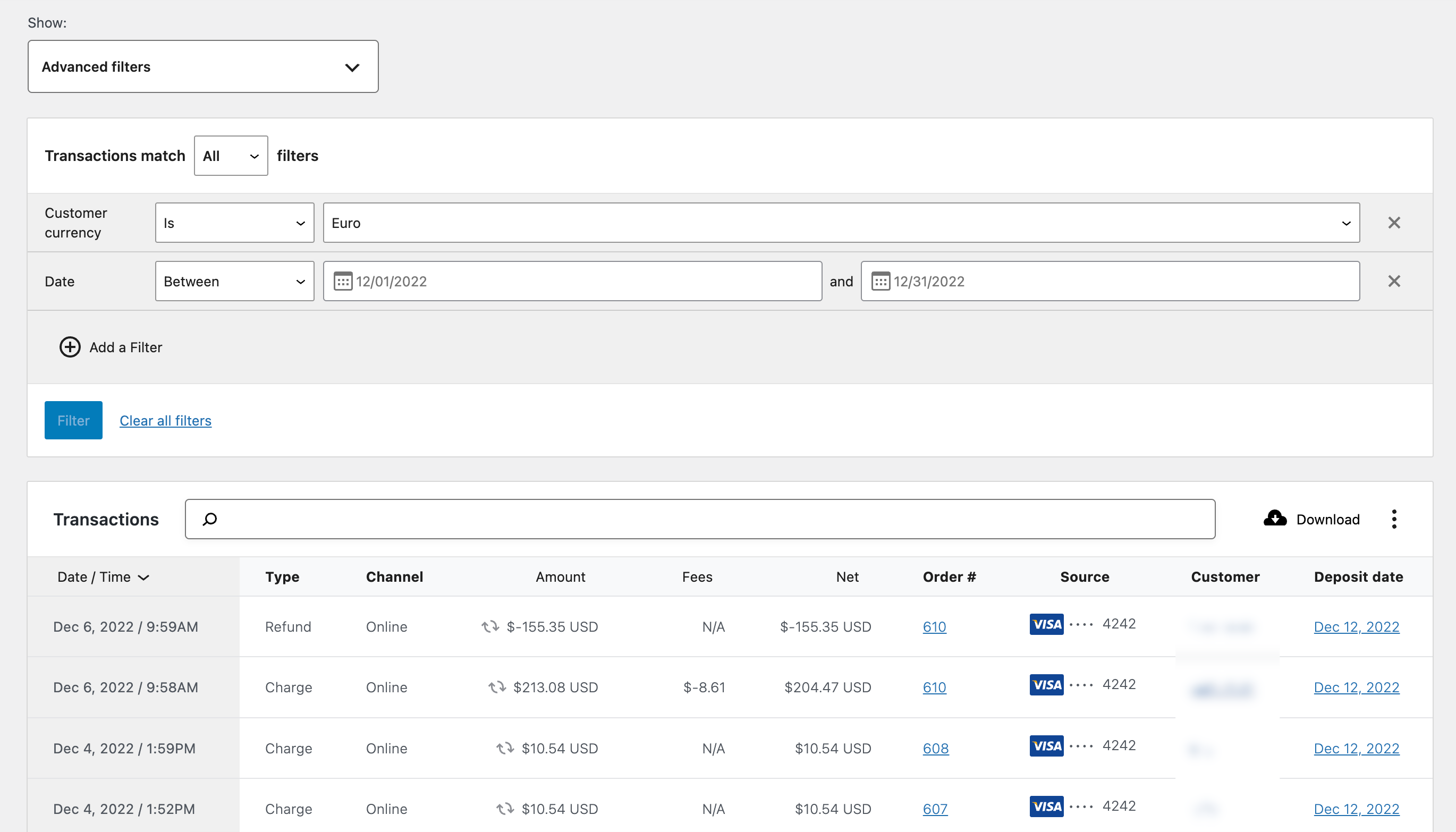
Task: Open the Advanced filters dropdown
Action: point(203,66)
